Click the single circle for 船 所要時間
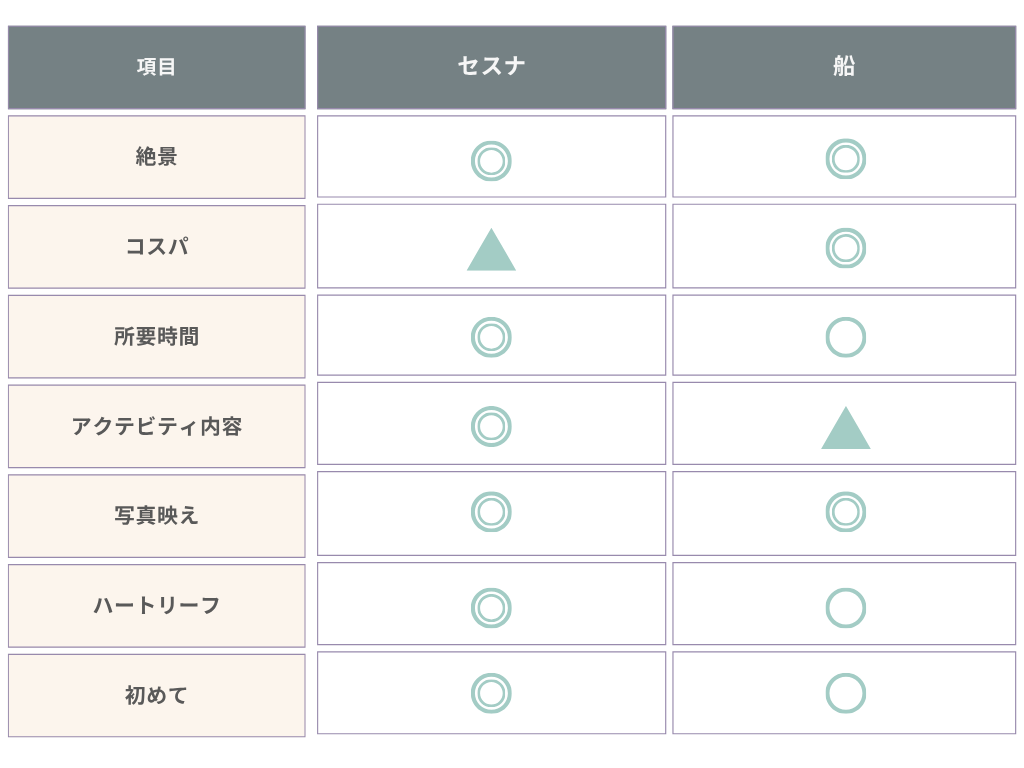 click(846, 337)
